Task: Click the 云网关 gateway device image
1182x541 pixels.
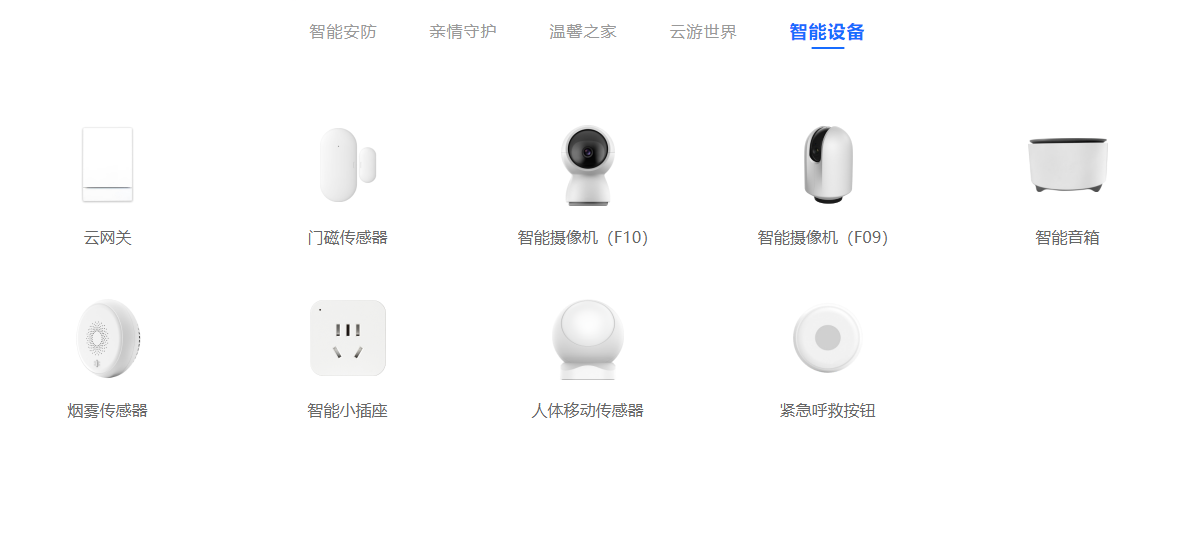Action: [107, 164]
